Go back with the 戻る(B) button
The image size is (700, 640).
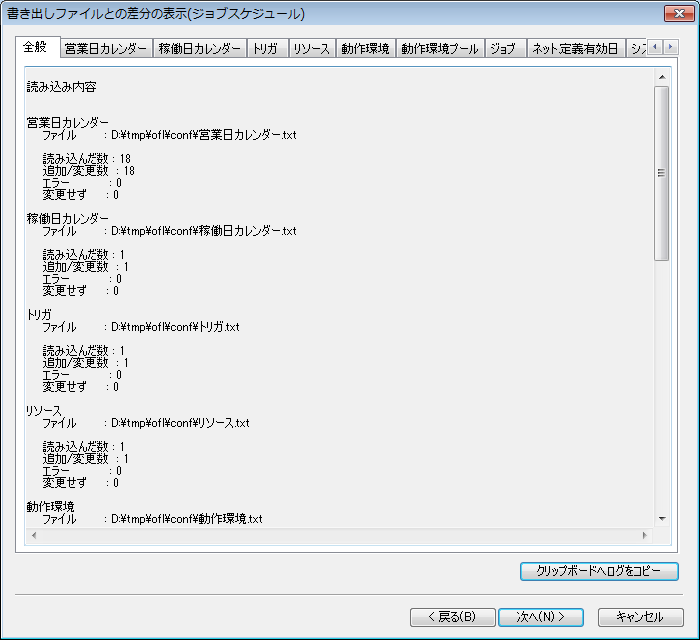coord(453,617)
